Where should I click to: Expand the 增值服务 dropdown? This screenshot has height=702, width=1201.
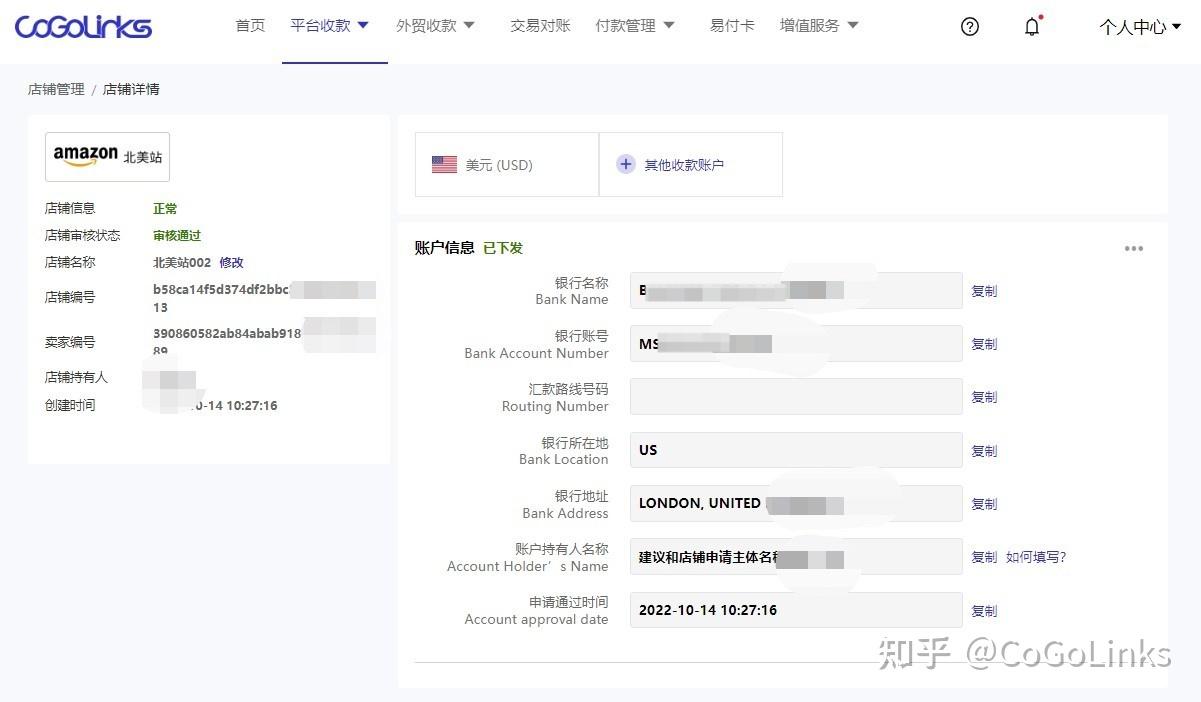820,25
